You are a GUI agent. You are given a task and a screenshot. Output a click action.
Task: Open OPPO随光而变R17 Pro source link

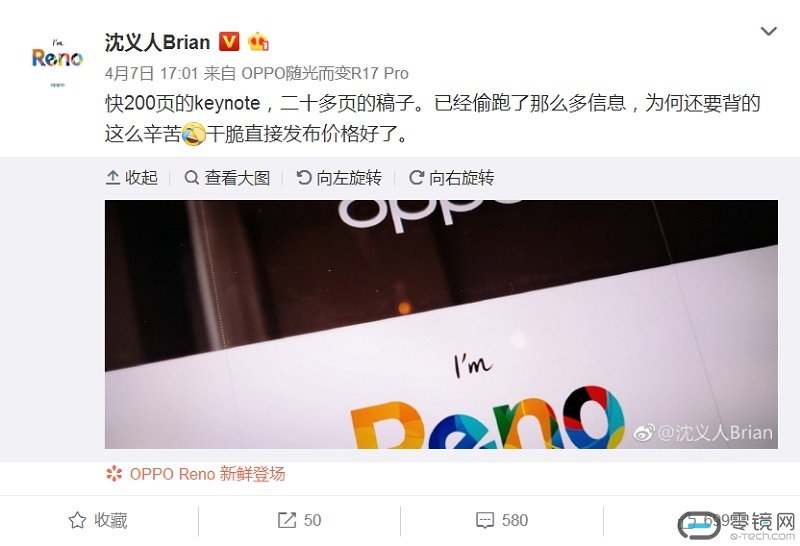coord(324,73)
